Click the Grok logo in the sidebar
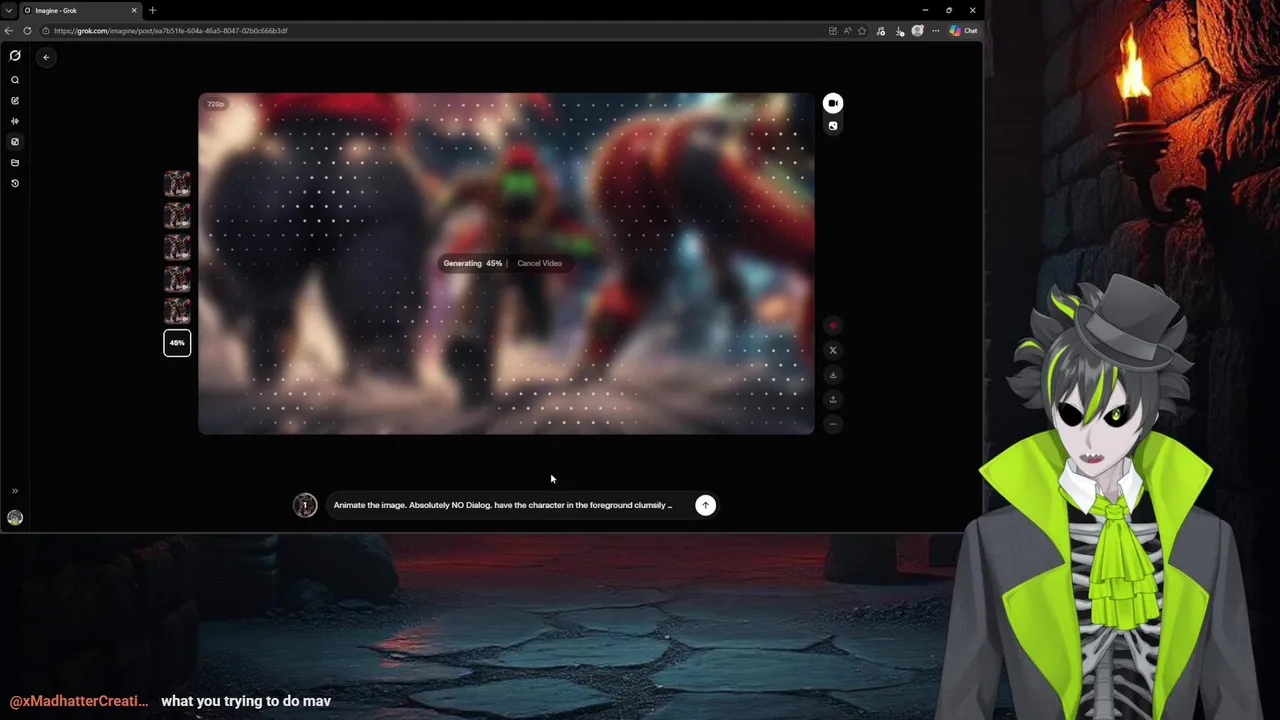 pyautogui.click(x=15, y=56)
